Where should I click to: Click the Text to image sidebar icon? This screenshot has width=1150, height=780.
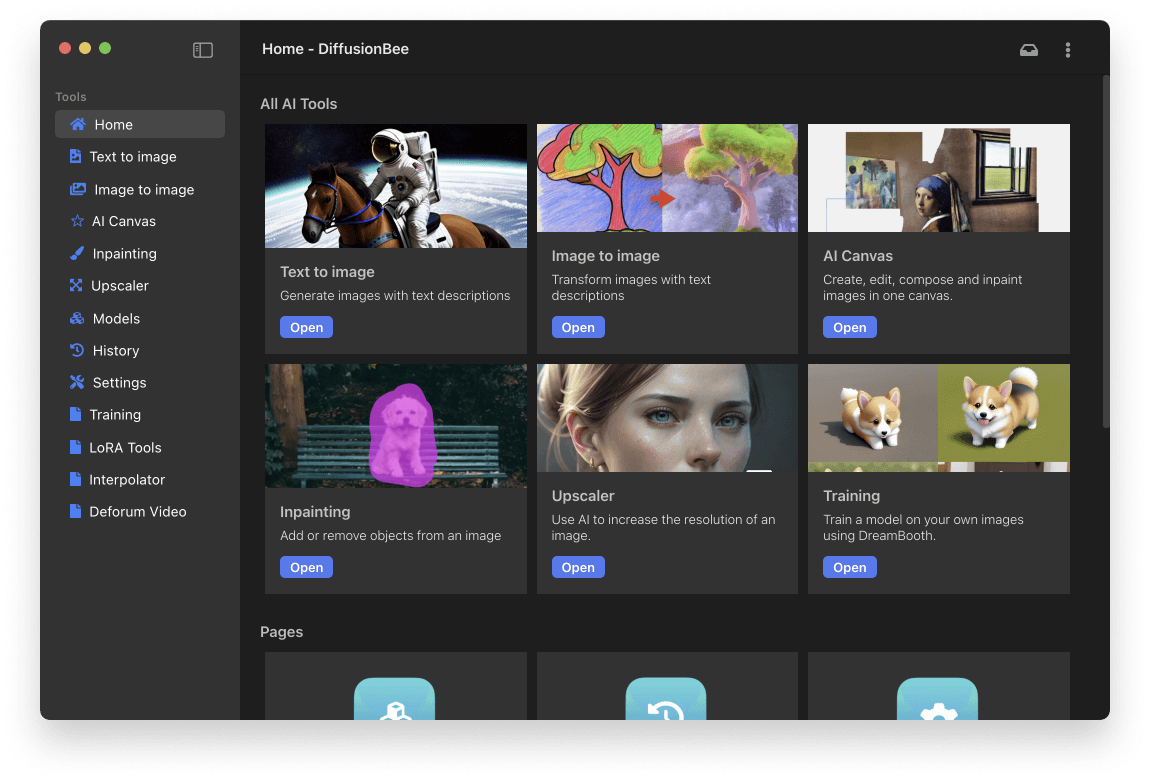tap(75, 156)
